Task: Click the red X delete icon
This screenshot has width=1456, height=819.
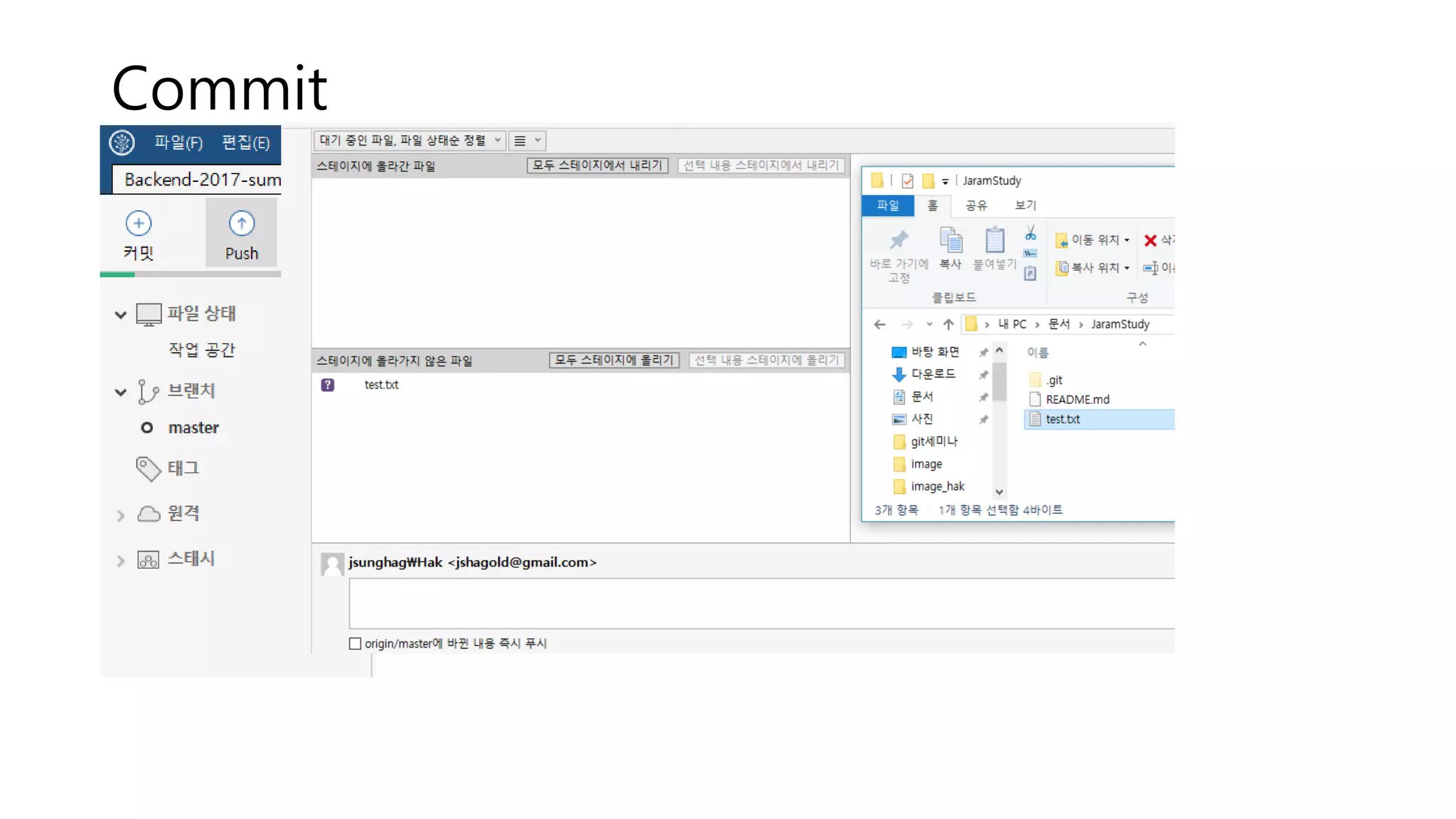Action: click(1150, 240)
